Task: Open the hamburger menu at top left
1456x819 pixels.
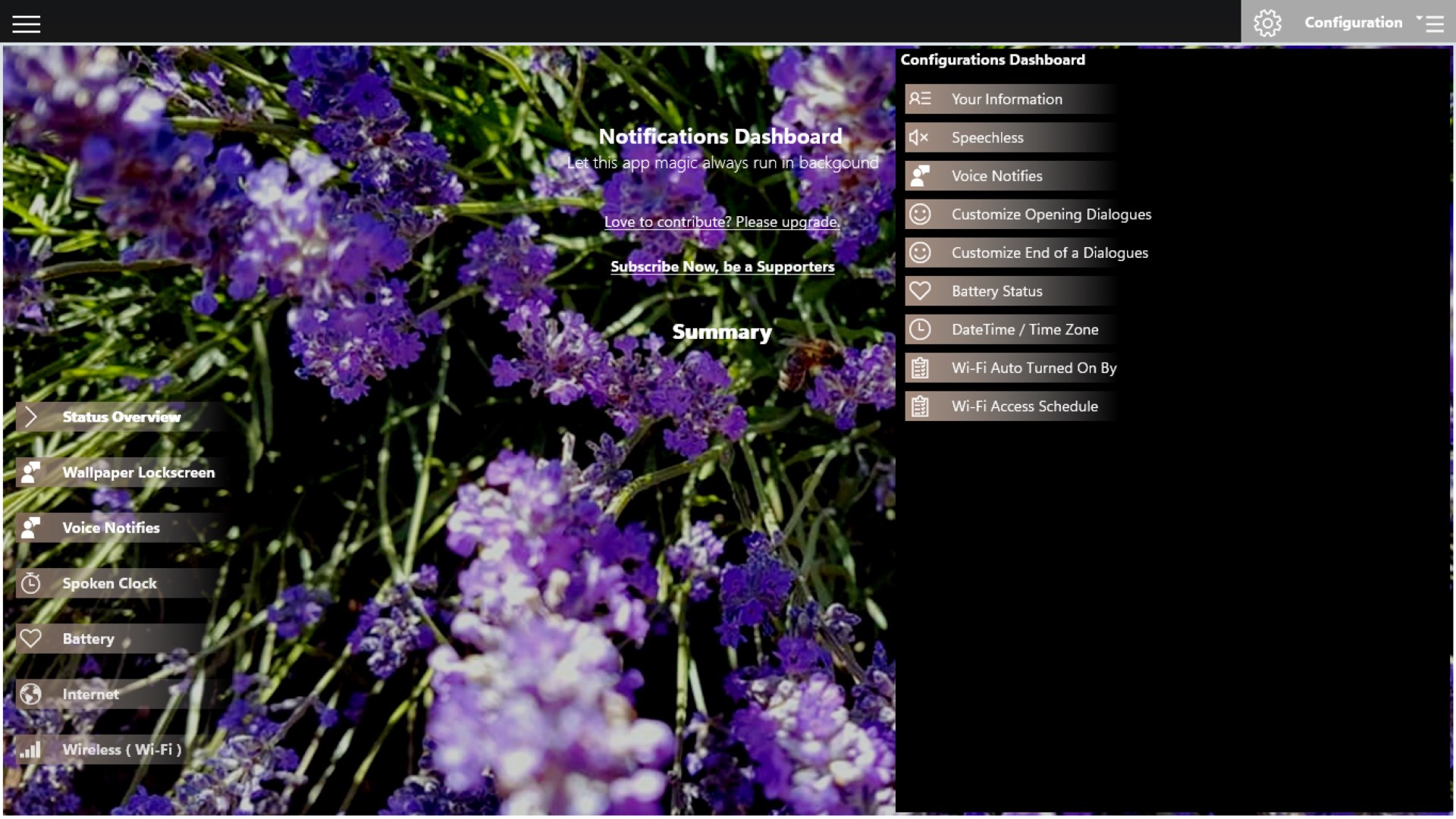Action: [26, 24]
